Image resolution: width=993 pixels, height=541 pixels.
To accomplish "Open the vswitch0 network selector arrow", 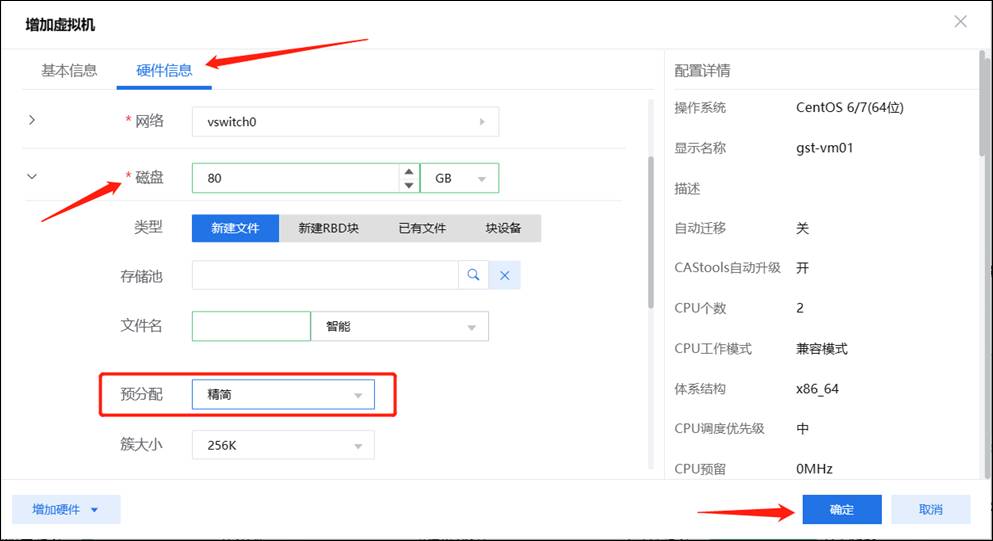I will 482,122.
